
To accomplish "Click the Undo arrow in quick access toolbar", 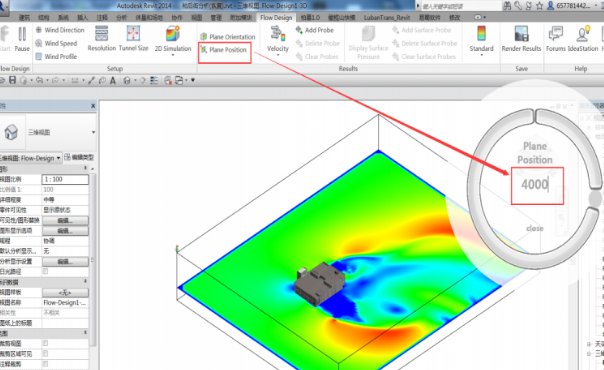I will [39, 80].
